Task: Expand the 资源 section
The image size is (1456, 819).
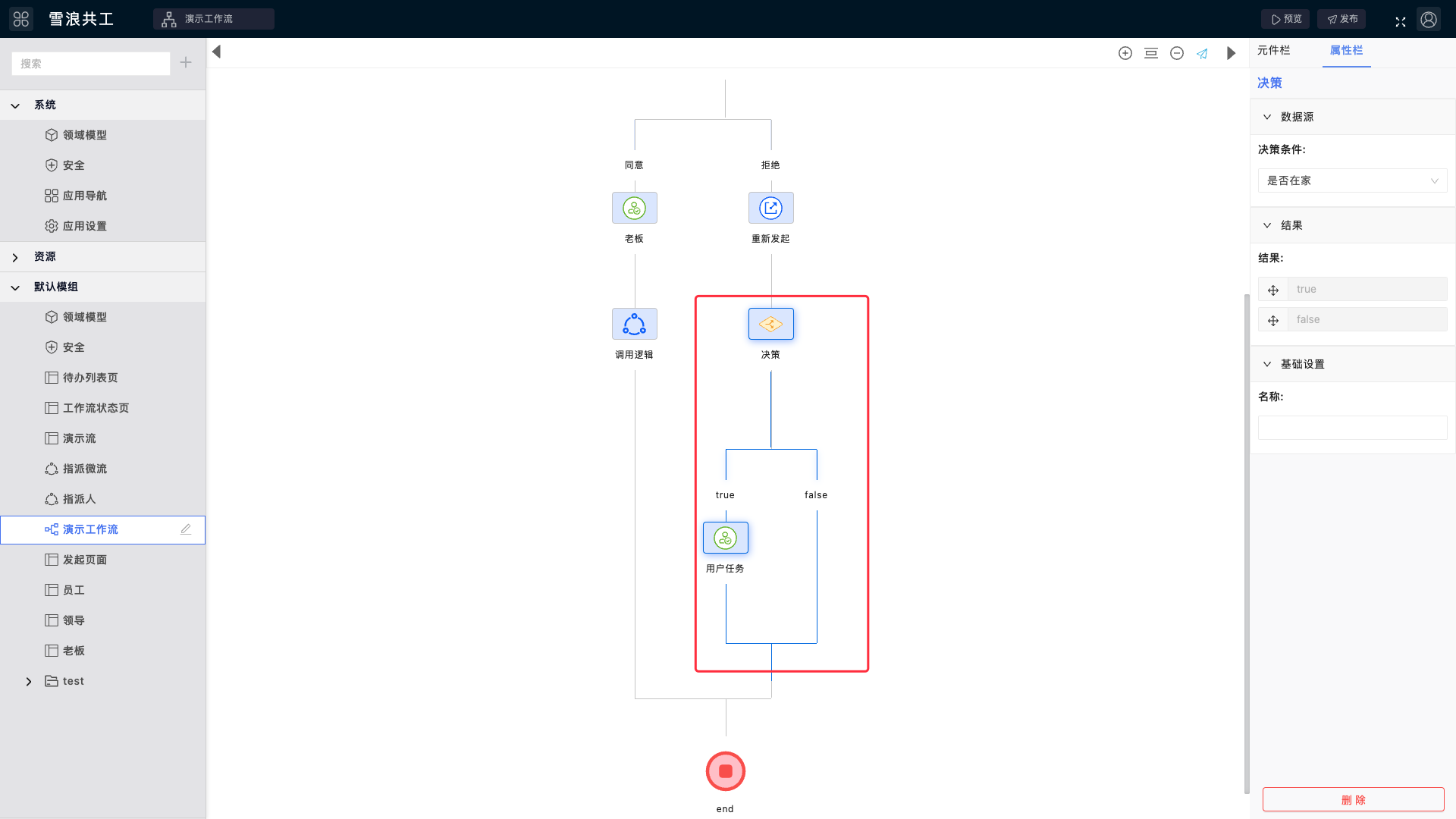Action: (x=15, y=257)
